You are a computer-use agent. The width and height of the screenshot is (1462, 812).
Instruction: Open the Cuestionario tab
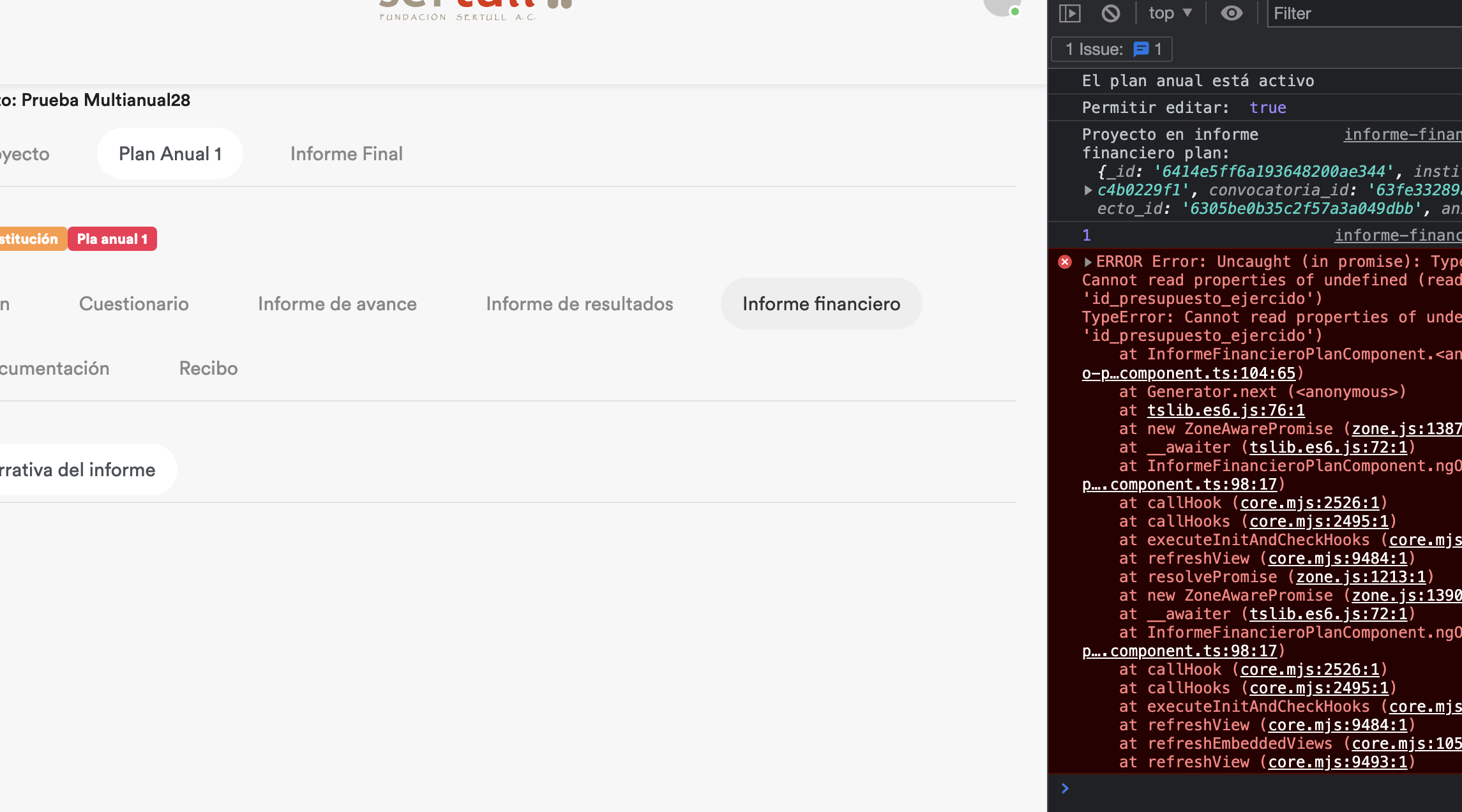133,304
